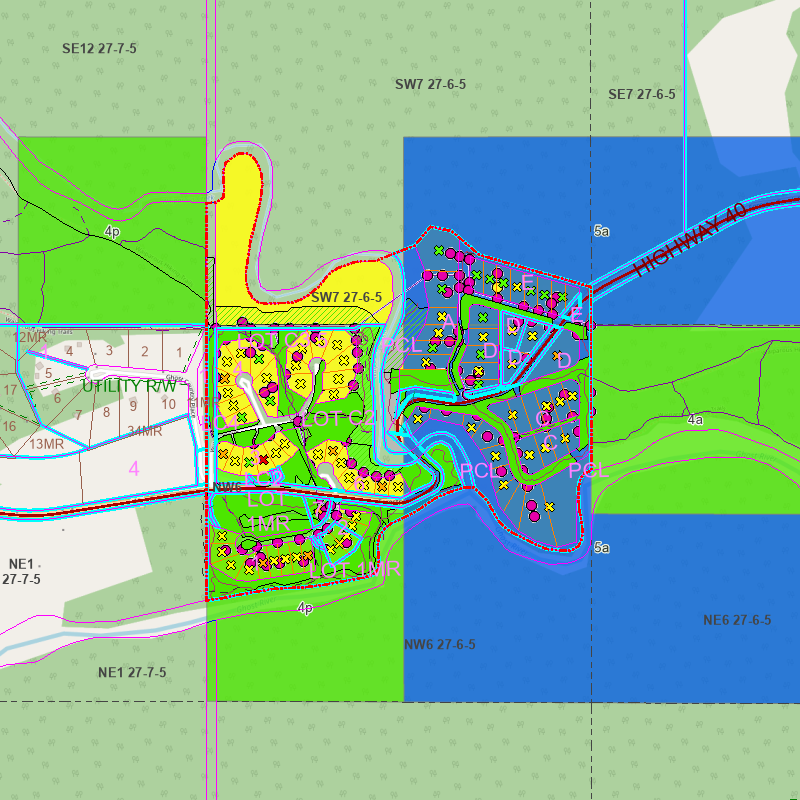Click the 34MR parcel label
Image resolution: width=800 pixels, height=800 pixels.
tap(145, 431)
